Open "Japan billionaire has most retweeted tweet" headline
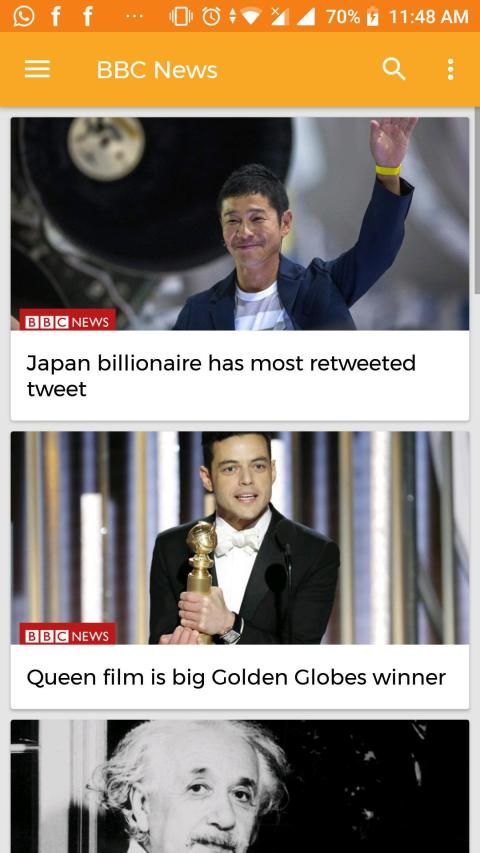 220,375
